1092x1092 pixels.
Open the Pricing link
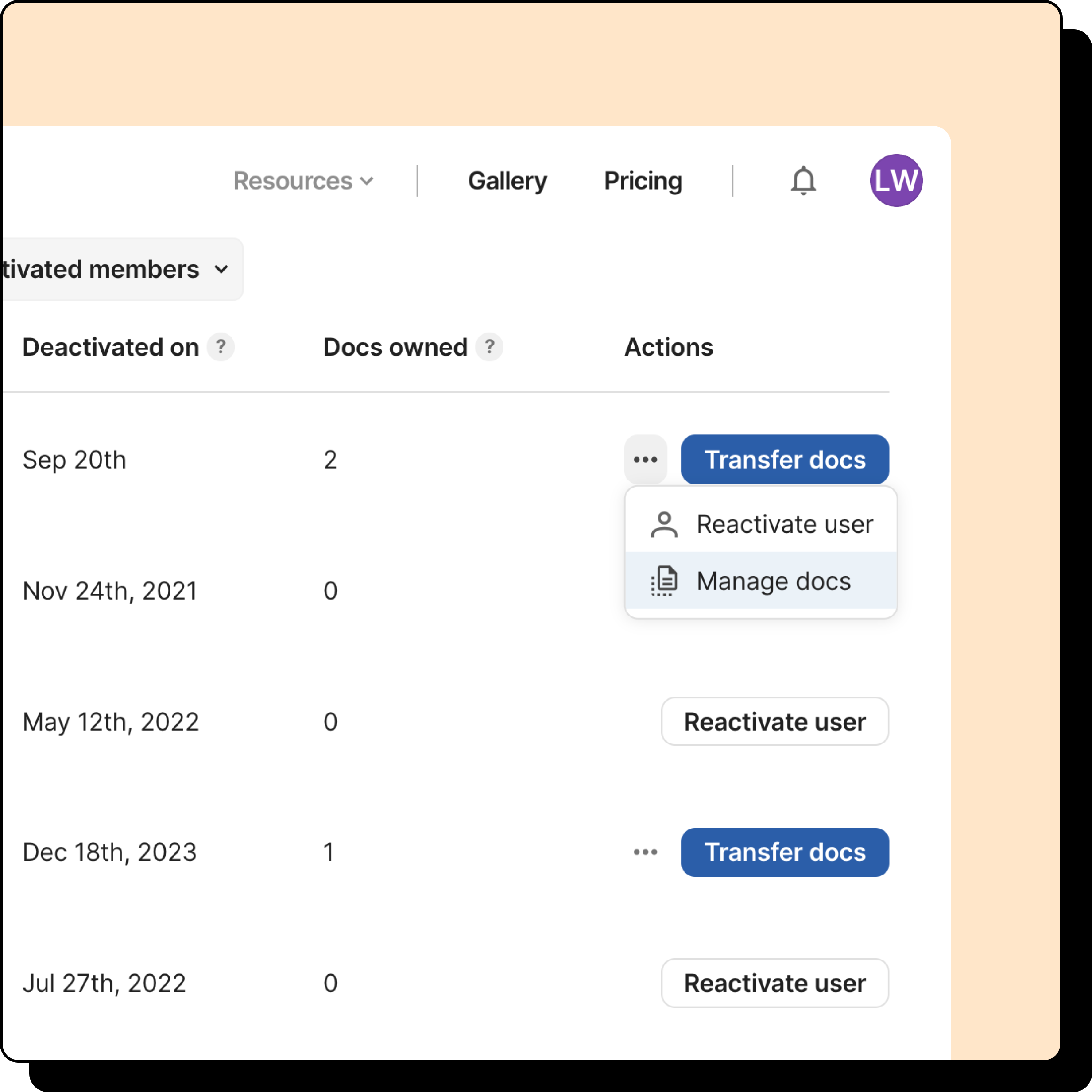pyautogui.click(x=643, y=181)
